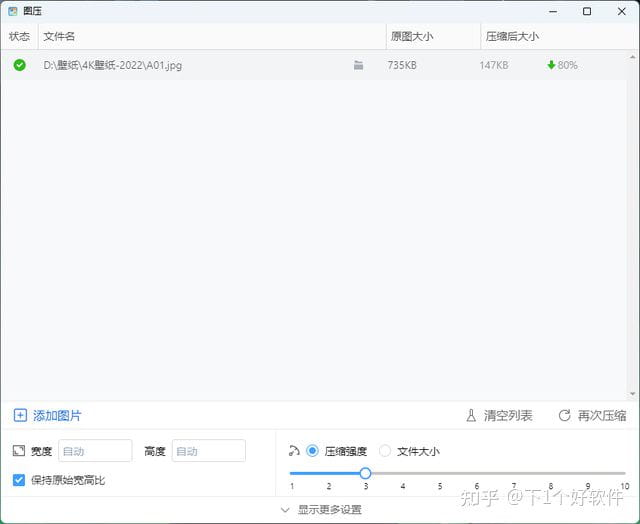Minimize the 图压 window
Screen dimensions: 640x524
(x=553, y=11)
